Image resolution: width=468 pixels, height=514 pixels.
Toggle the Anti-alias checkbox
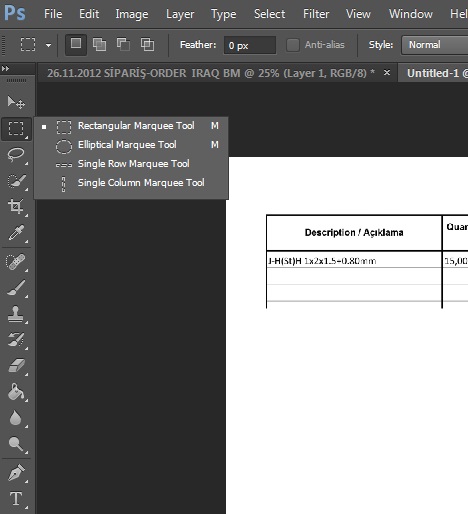[293, 45]
